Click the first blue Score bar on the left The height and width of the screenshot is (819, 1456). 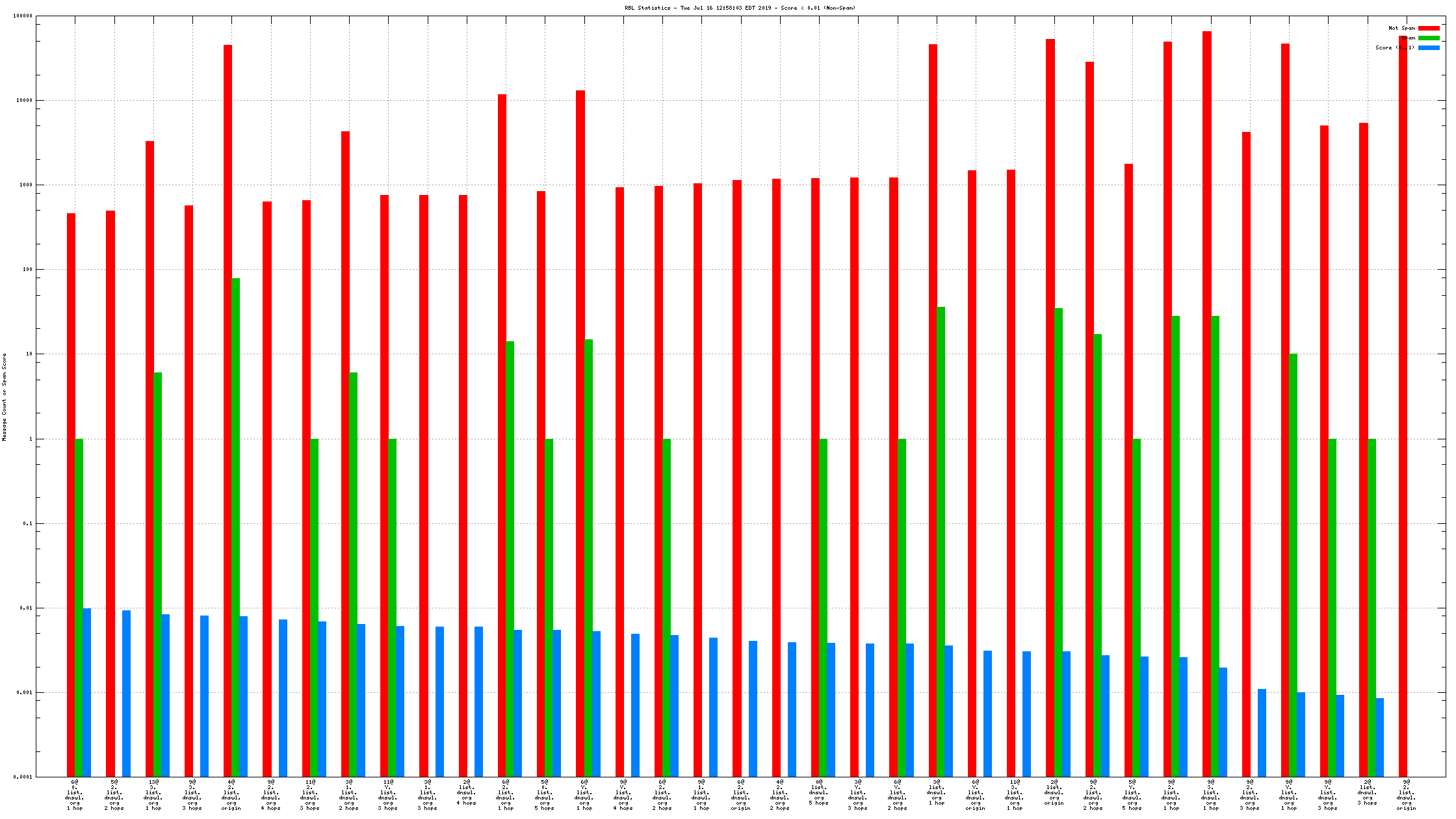point(87,692)
